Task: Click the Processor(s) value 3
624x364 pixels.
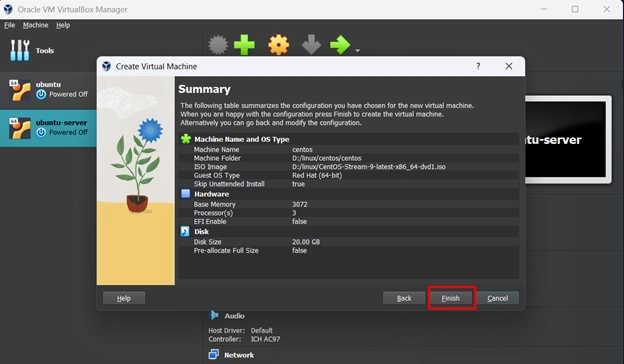Action: click(294, 213)
